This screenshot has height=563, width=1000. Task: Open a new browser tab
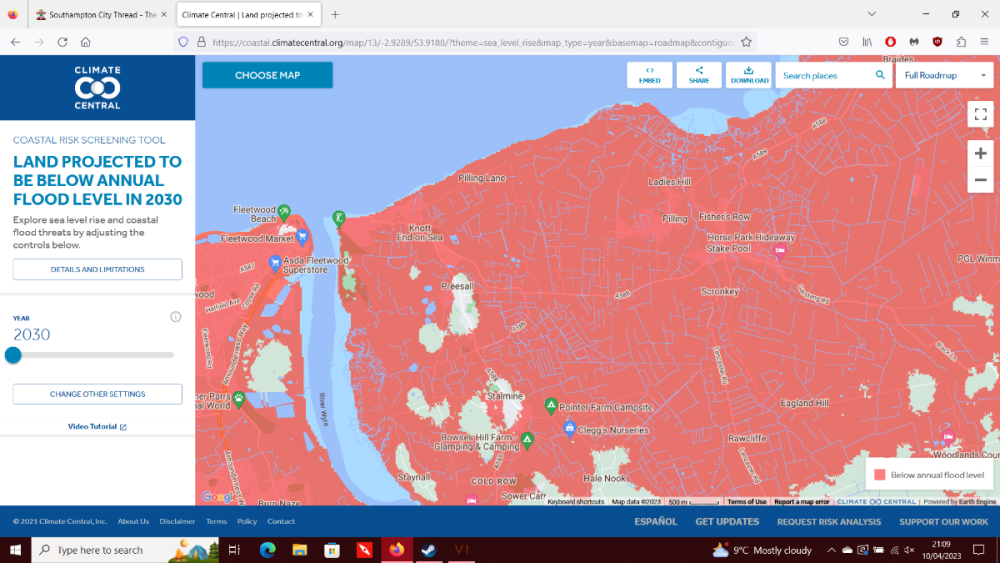[x=335, y=15]
